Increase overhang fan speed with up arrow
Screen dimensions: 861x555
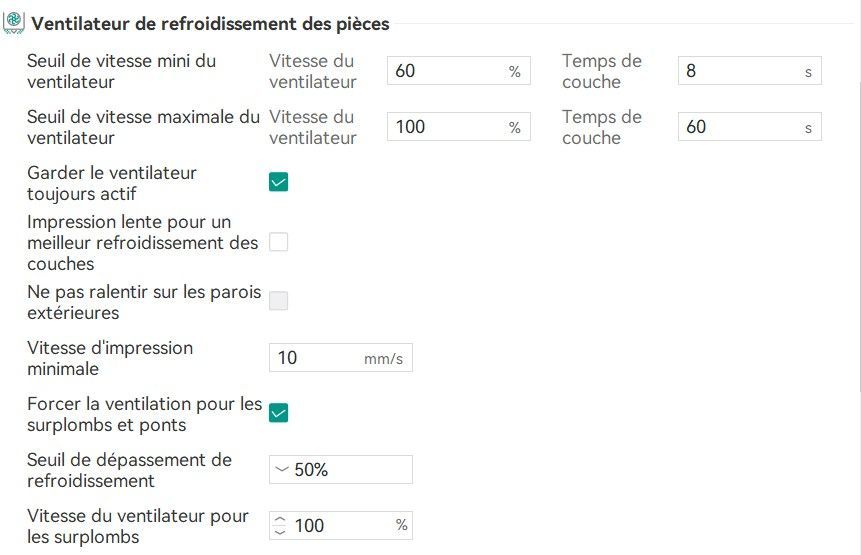pyautogui.click(x=280, y=519)
